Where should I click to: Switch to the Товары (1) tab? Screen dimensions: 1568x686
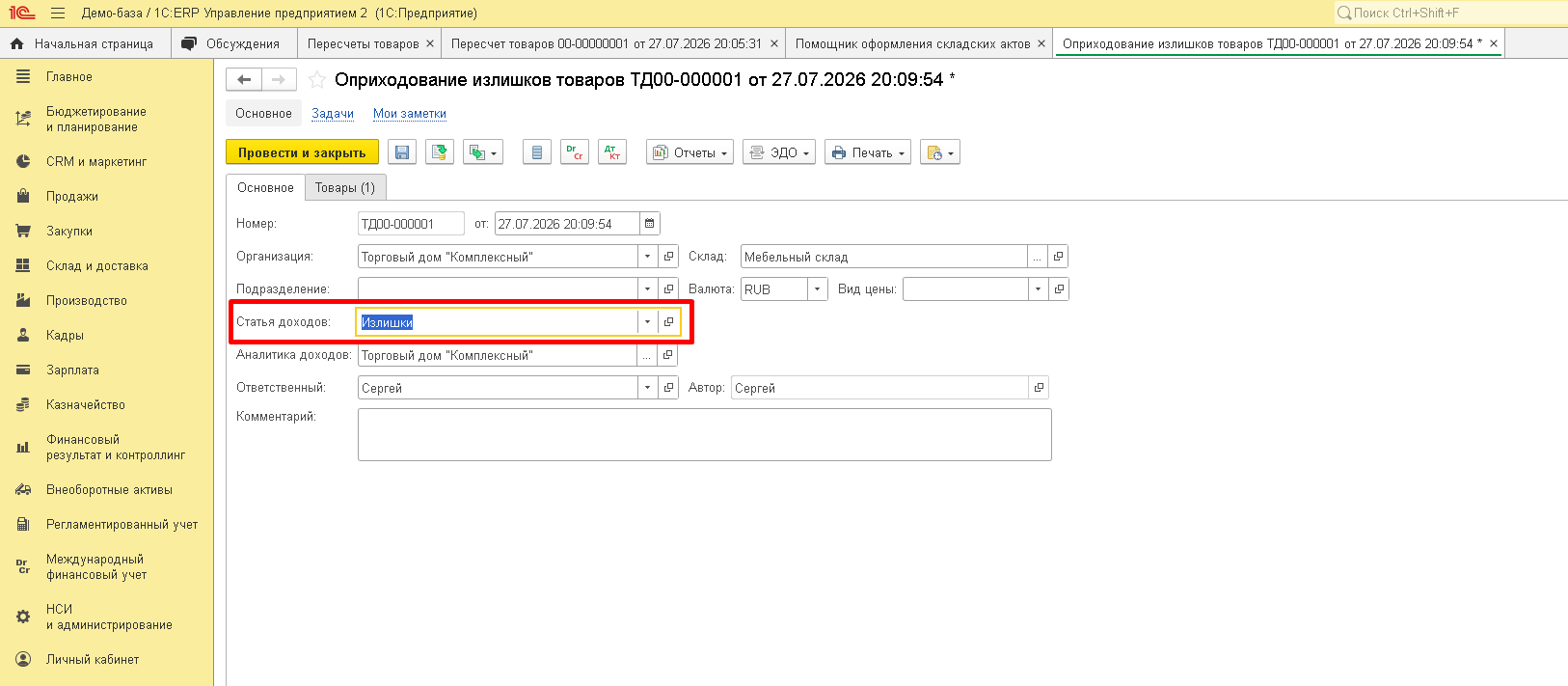click(x=345, y=187)
